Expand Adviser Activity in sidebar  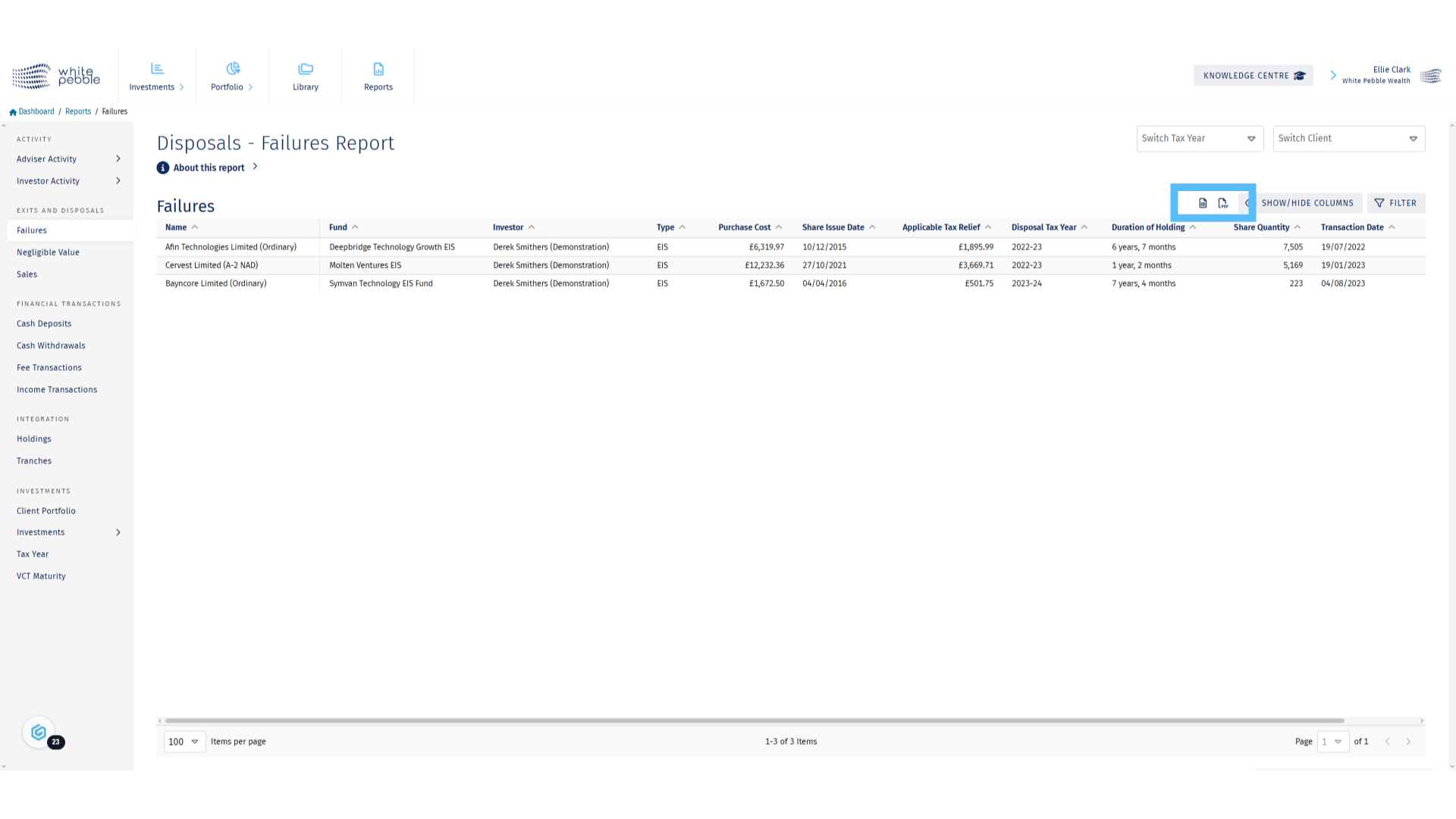tap(68, 159)
